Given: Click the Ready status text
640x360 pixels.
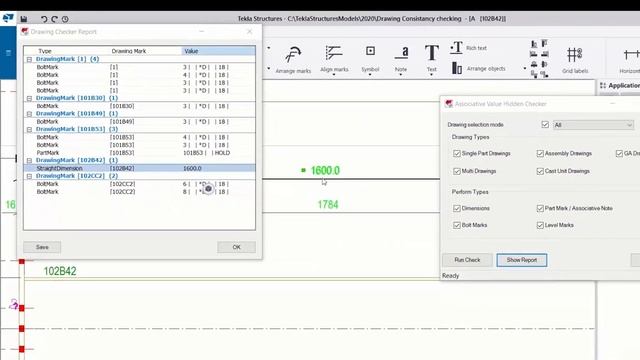Looking at the screenshot, I should pos(451,276).
